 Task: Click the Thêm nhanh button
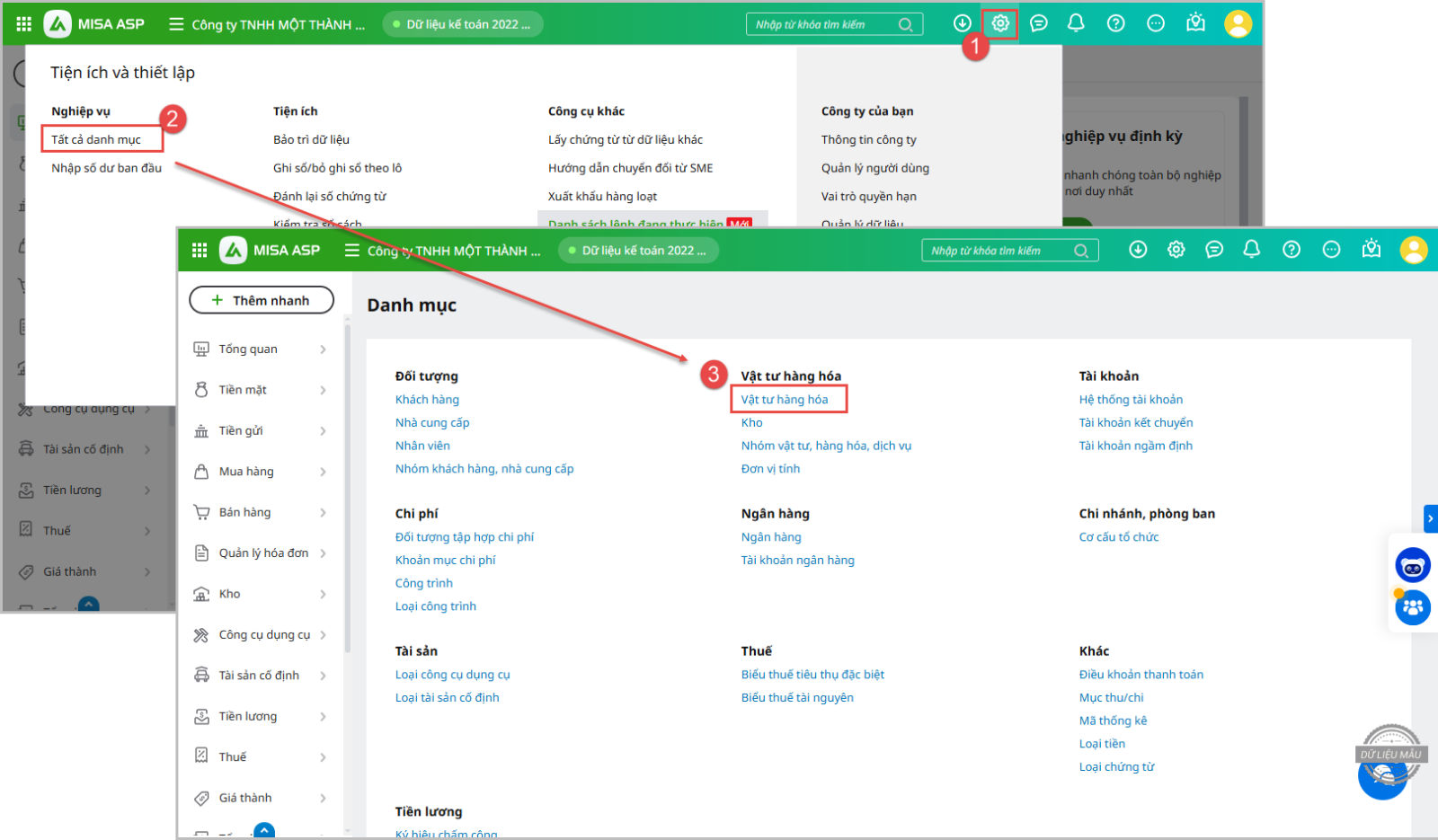click(x=261, y=300)
